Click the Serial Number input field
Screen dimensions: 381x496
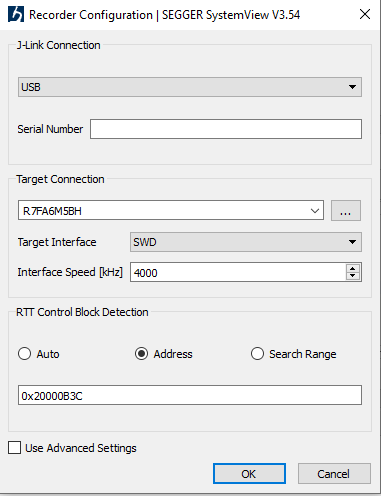coord(226,129)
